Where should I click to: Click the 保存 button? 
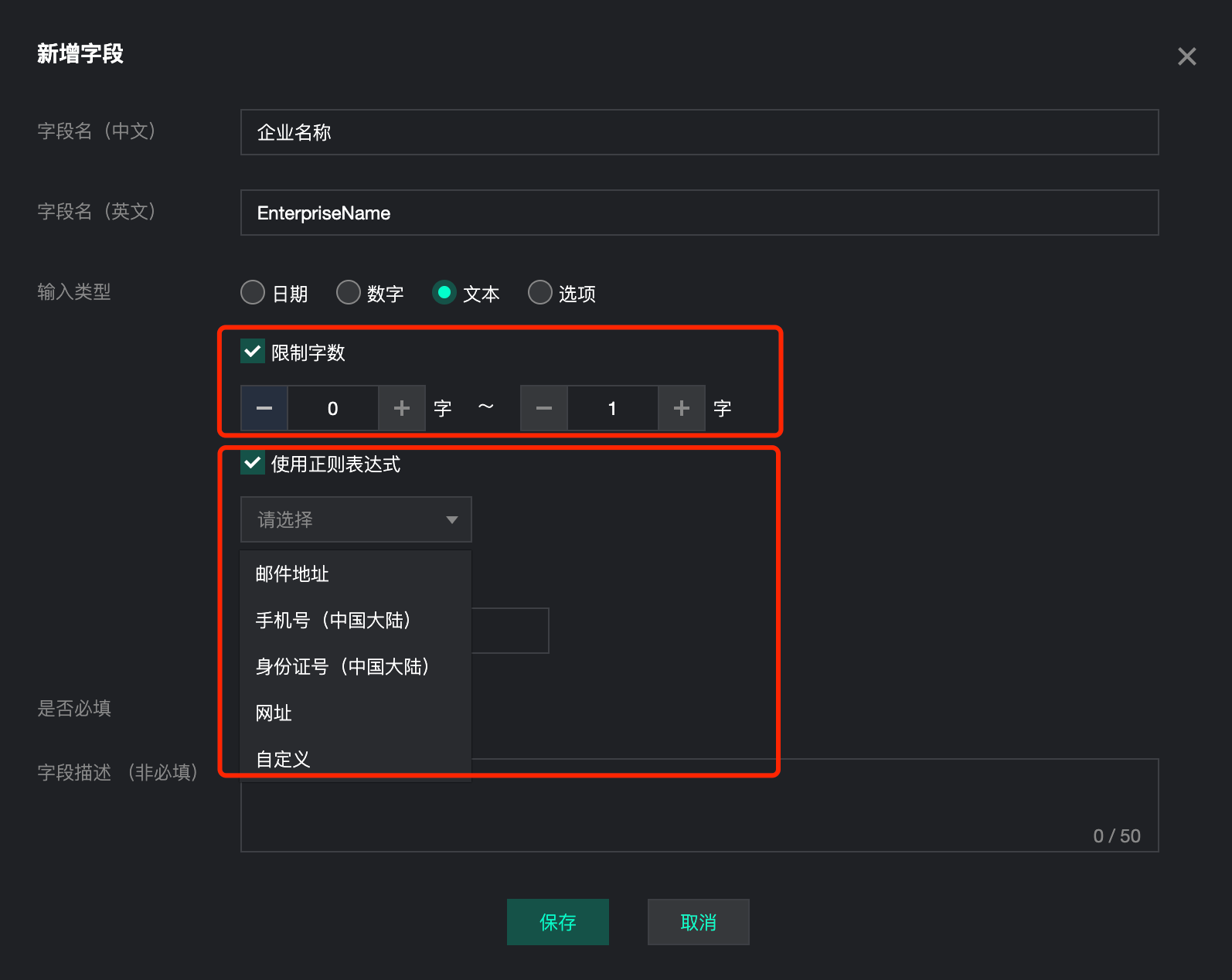(557, 922)
